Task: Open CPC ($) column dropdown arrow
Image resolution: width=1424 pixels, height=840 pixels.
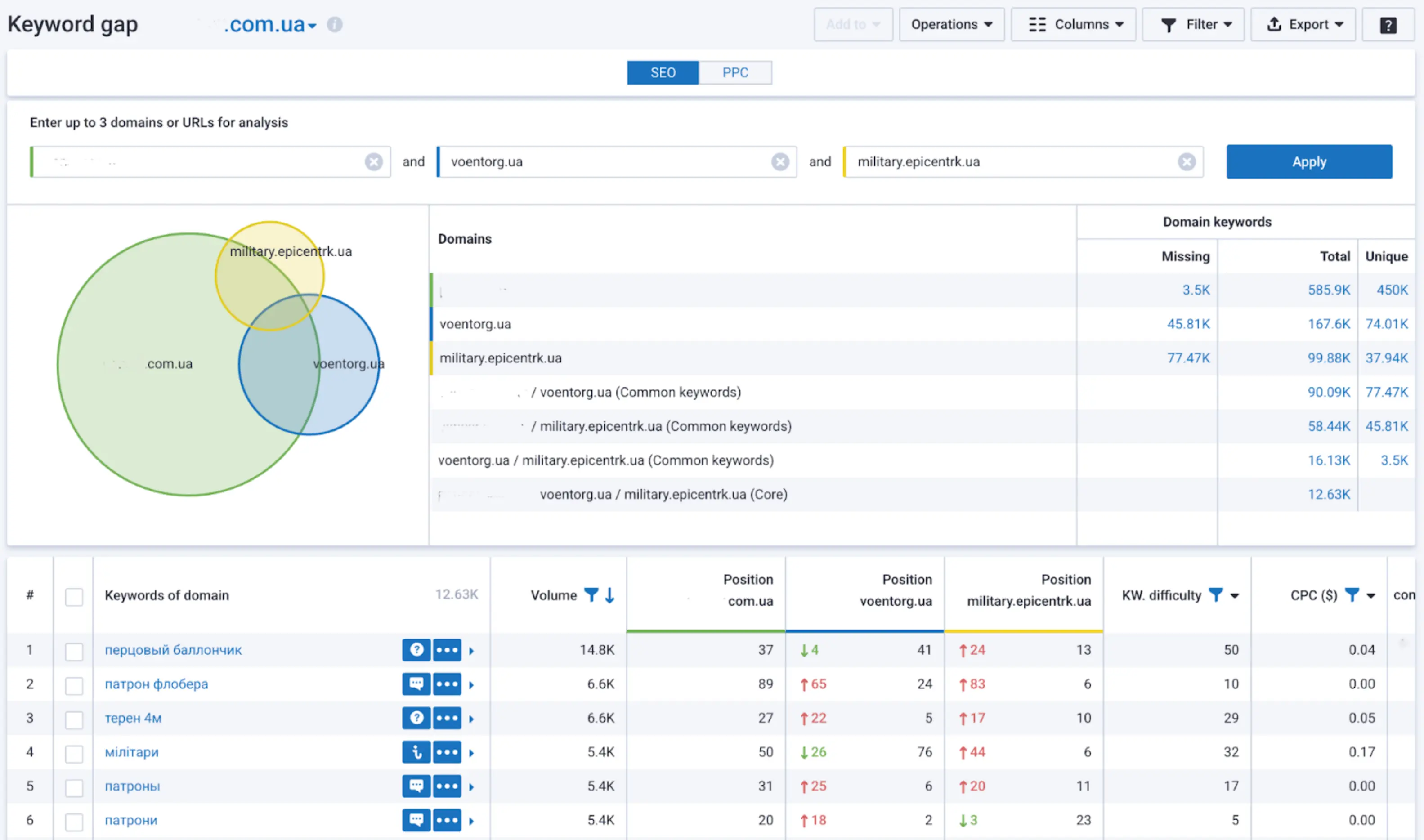Action: tap(1371, 596)
